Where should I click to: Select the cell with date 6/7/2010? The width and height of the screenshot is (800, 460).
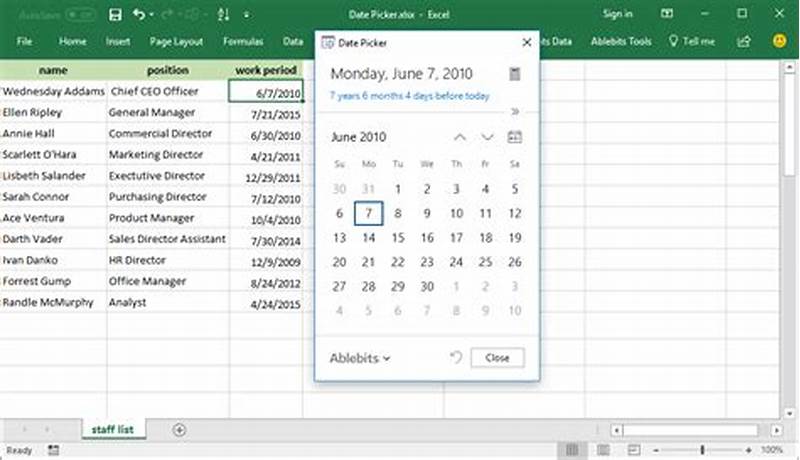pyautogui.click(x=266, y=91)
